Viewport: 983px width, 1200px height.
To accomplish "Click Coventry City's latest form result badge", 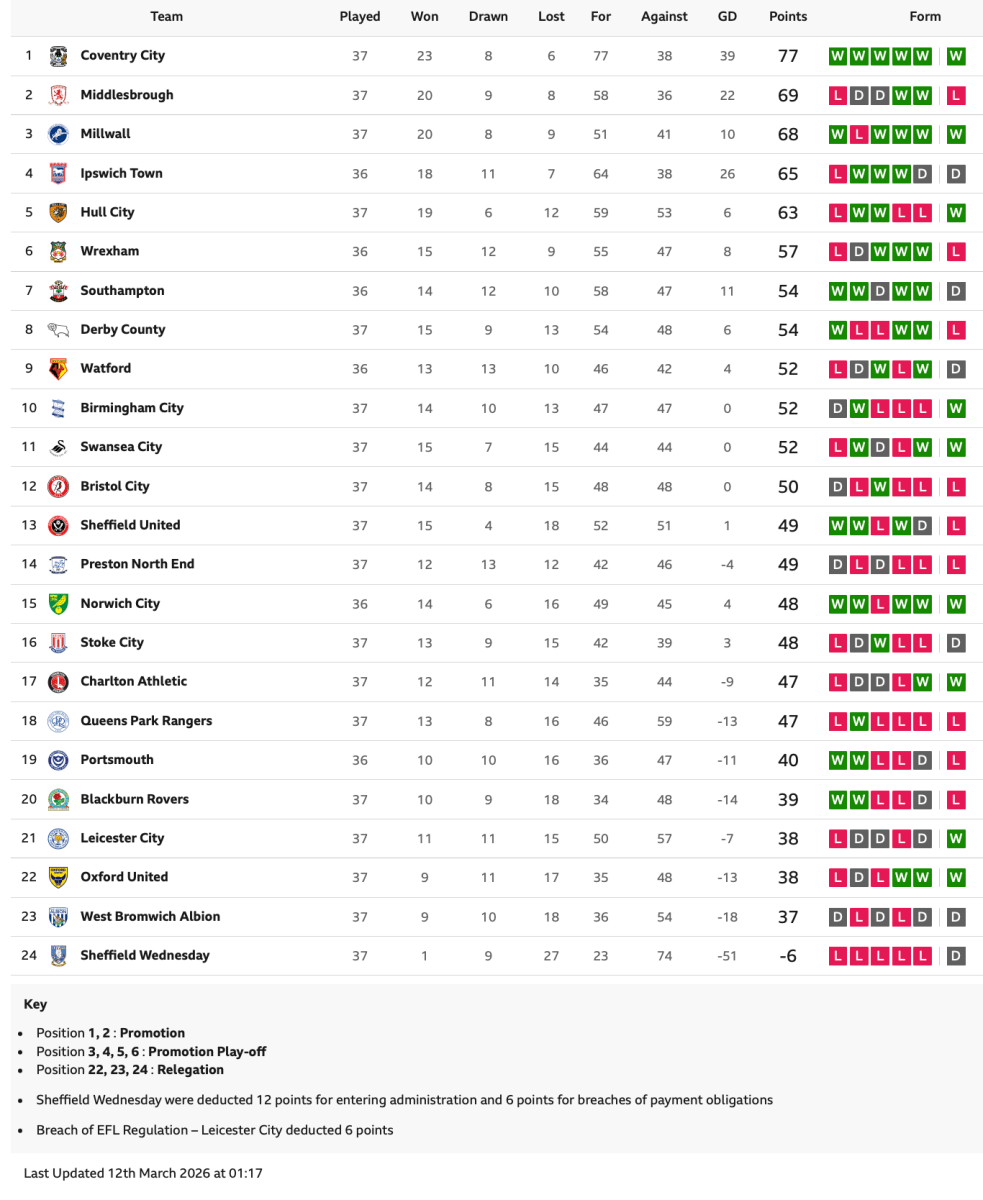I will click(956, 56).
